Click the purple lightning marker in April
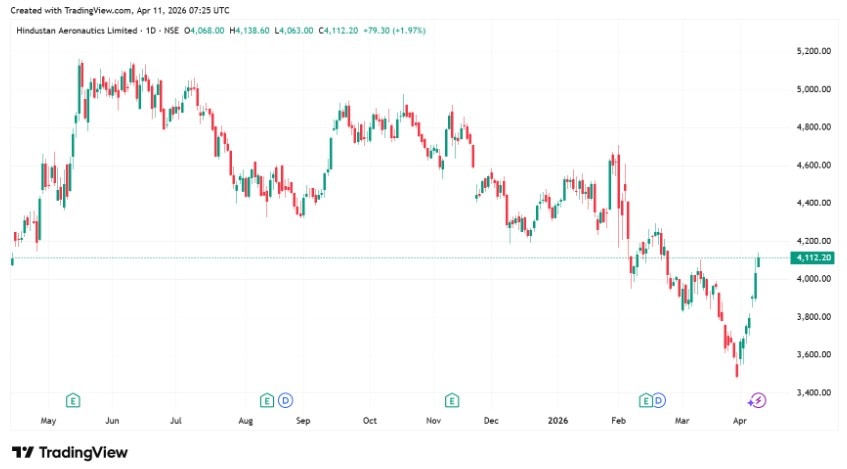The height and width of the screenshot is (469, 847). (x=757, y=400)
